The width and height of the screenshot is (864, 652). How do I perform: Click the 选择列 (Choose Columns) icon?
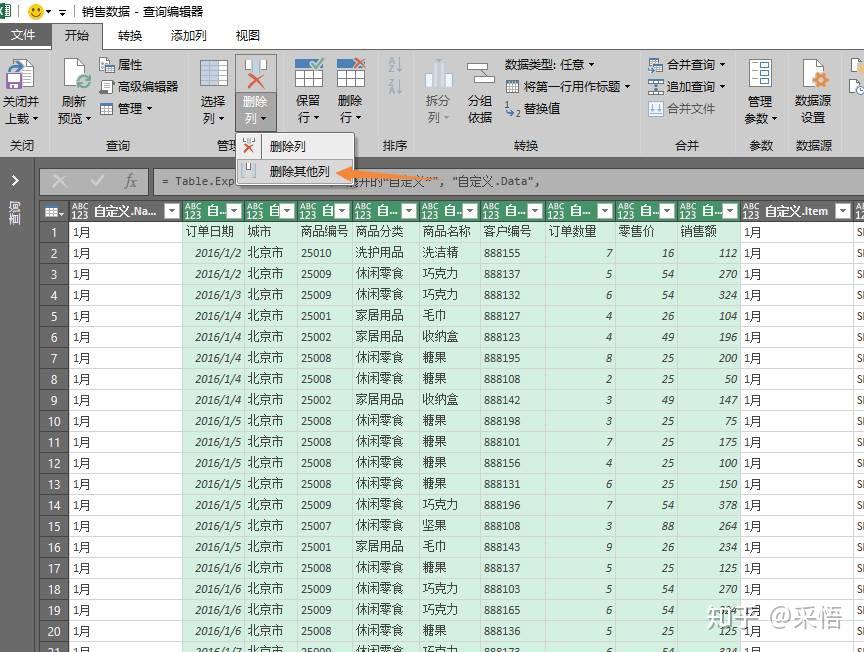click(x=214, y=73)
